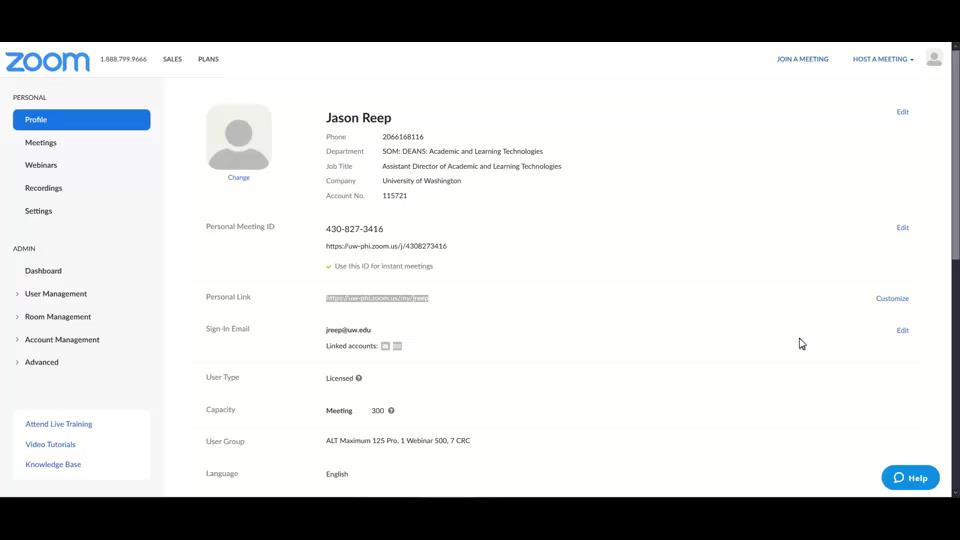
Task: Click the Zoom logo
Action: coord(47,61)
